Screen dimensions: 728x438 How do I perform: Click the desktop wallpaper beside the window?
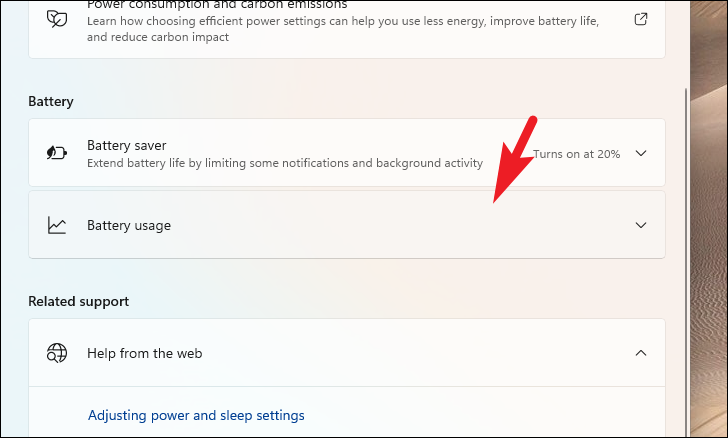tap(708, 218)
